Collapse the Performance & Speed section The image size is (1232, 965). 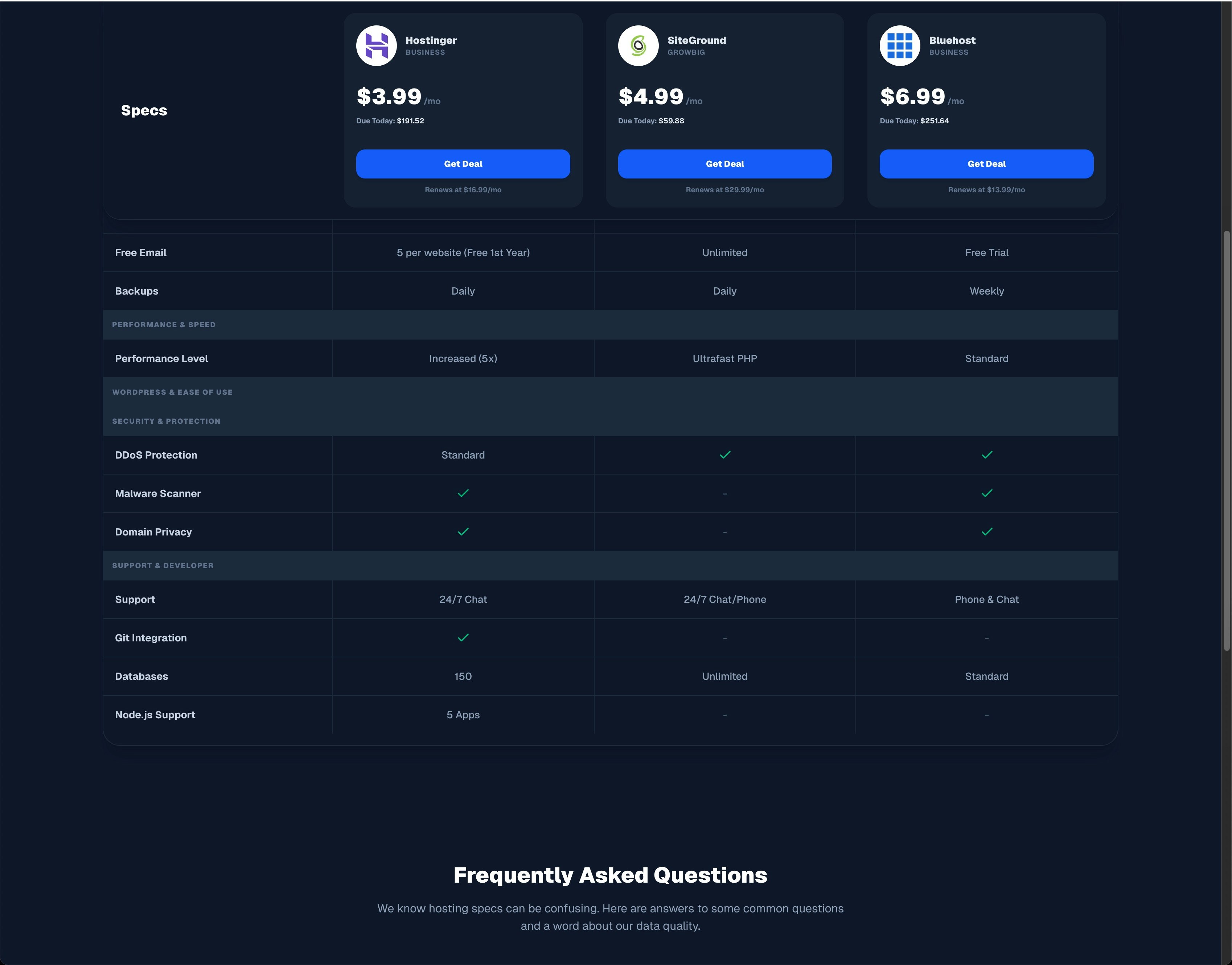pos(164,325)
